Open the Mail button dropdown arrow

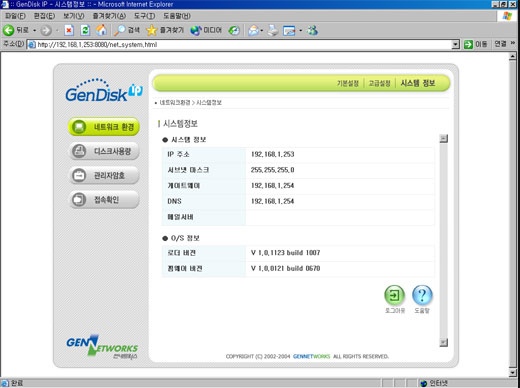[x=262, y=31]
